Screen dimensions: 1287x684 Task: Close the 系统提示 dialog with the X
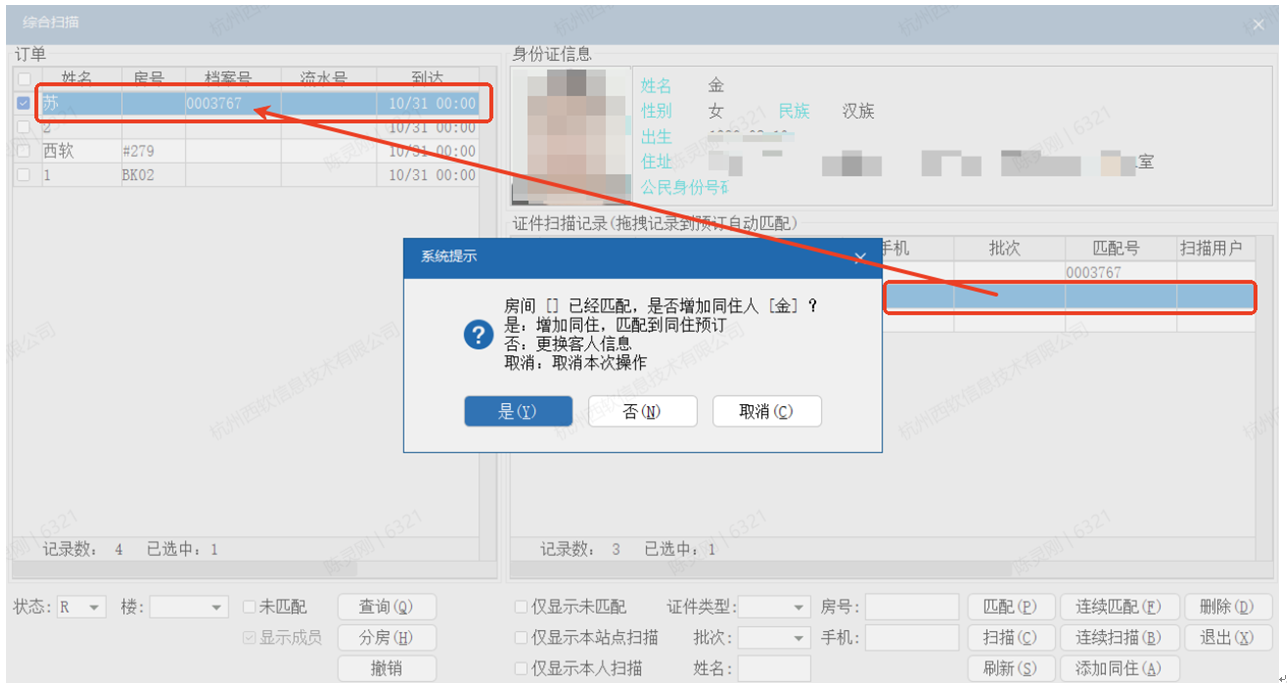(x=859, y=257)
